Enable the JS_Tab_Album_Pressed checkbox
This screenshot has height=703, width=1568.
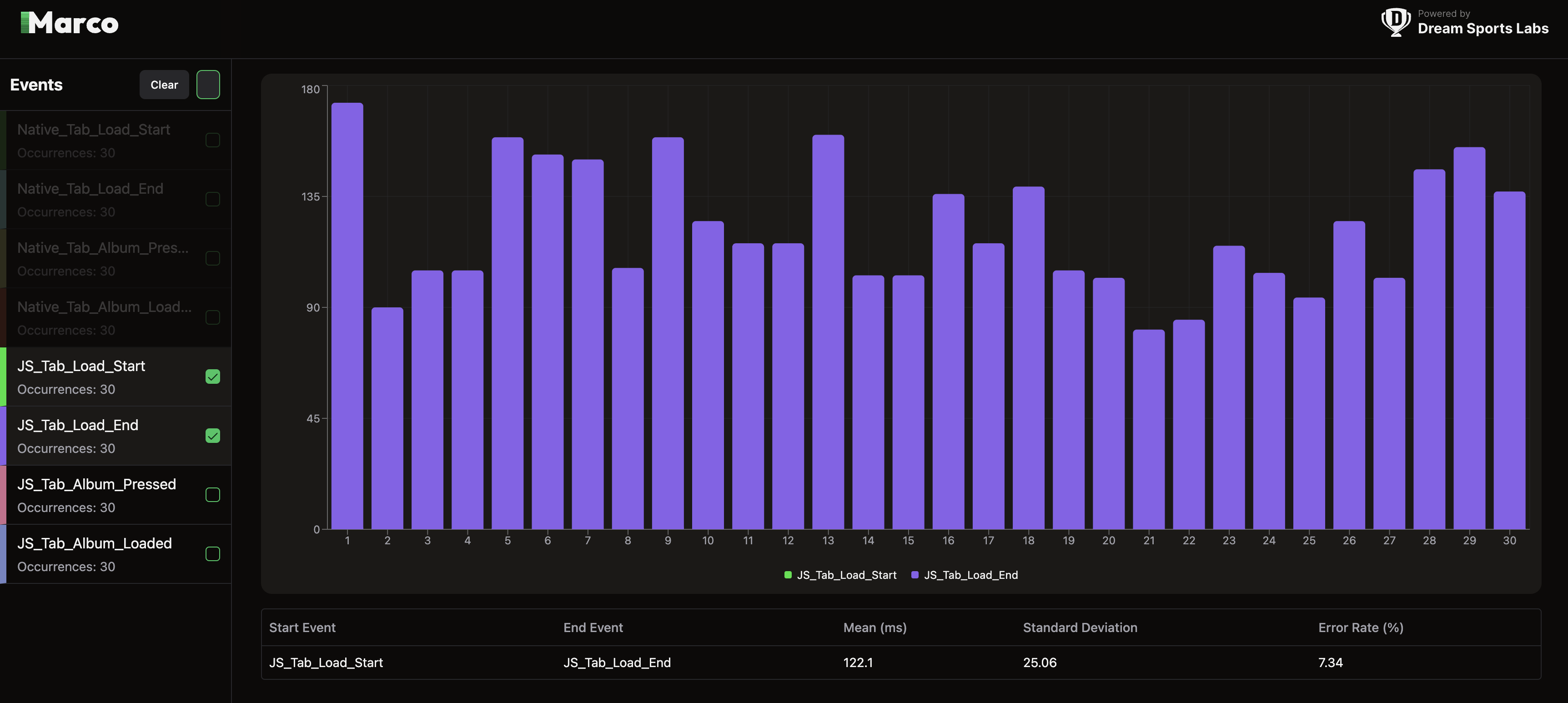[212, 495]
